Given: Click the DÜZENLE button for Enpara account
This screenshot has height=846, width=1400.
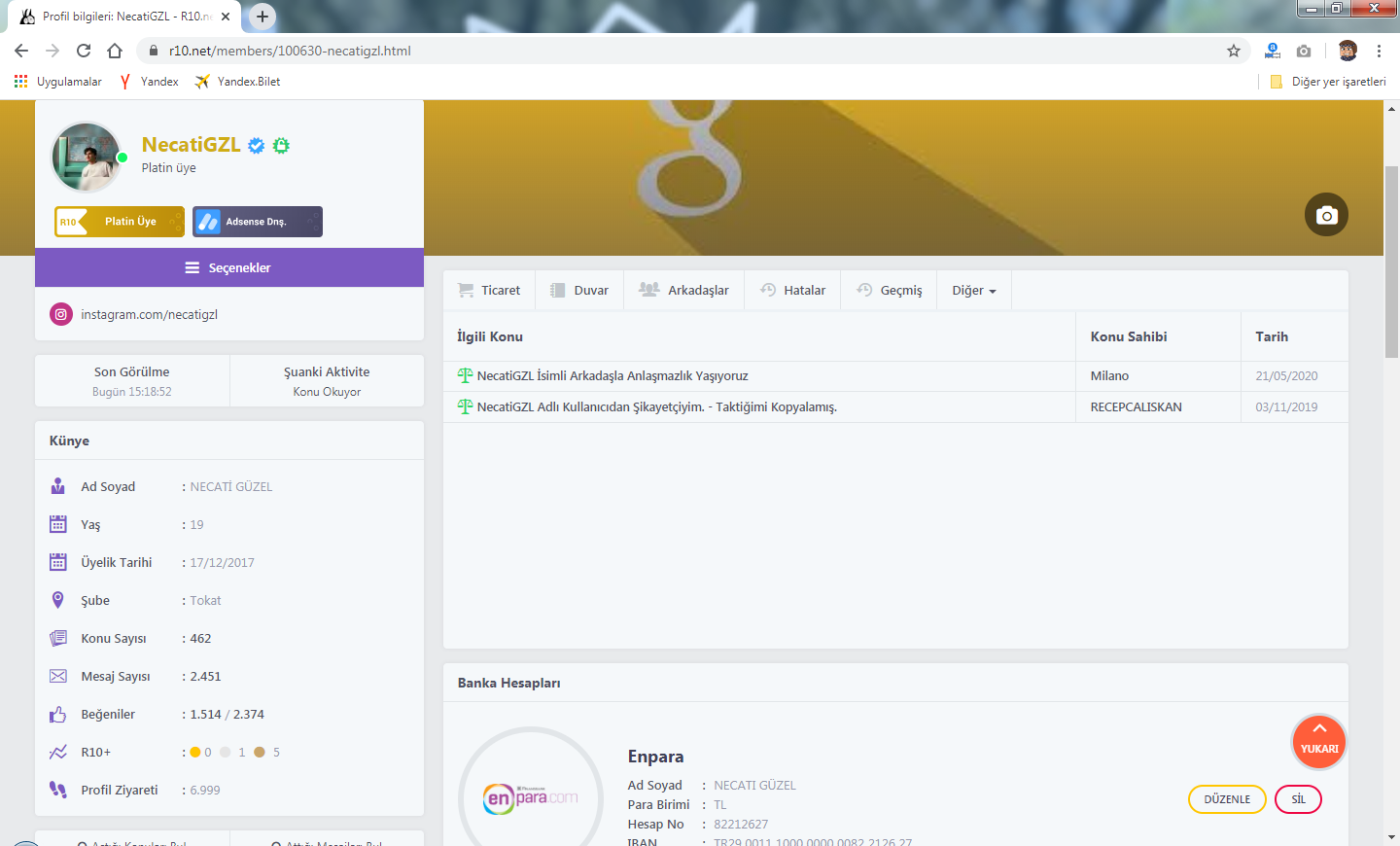Looking at the screenshot, I should point(1227,799).
